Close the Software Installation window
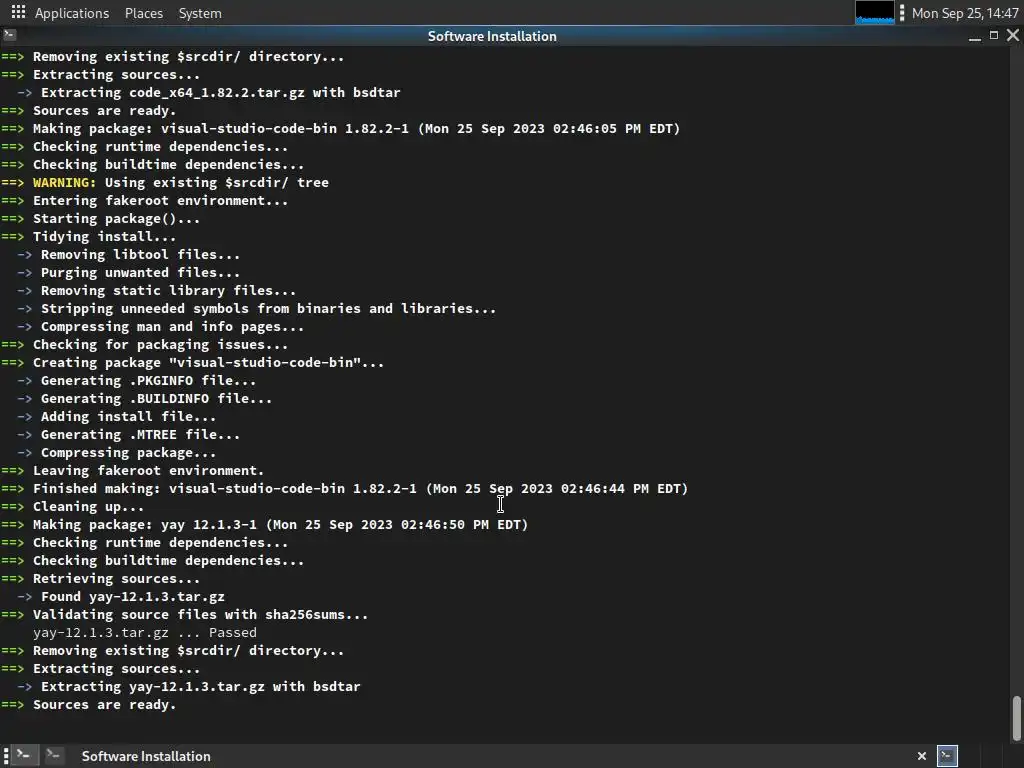This screenshot has width=1024, height=768. pos(1013,35)
